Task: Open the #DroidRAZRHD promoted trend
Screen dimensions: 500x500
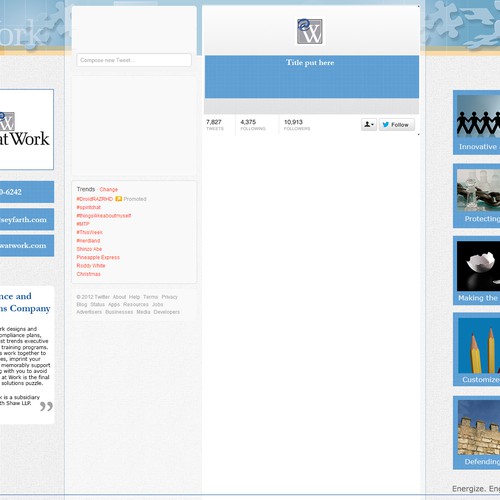Action: coord(95,199)
